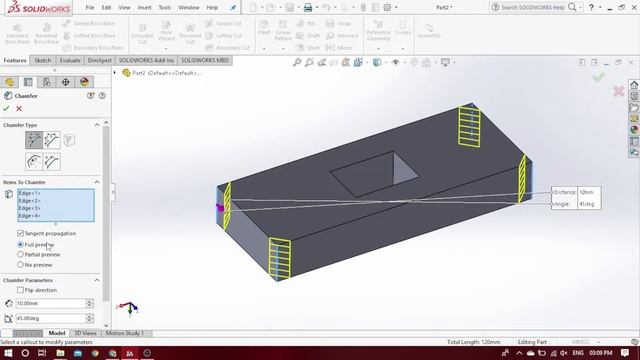The width and height of the screenshot is (640, 360).
Task: Click Angle 45deg callout value
Action: click(588, 204)
